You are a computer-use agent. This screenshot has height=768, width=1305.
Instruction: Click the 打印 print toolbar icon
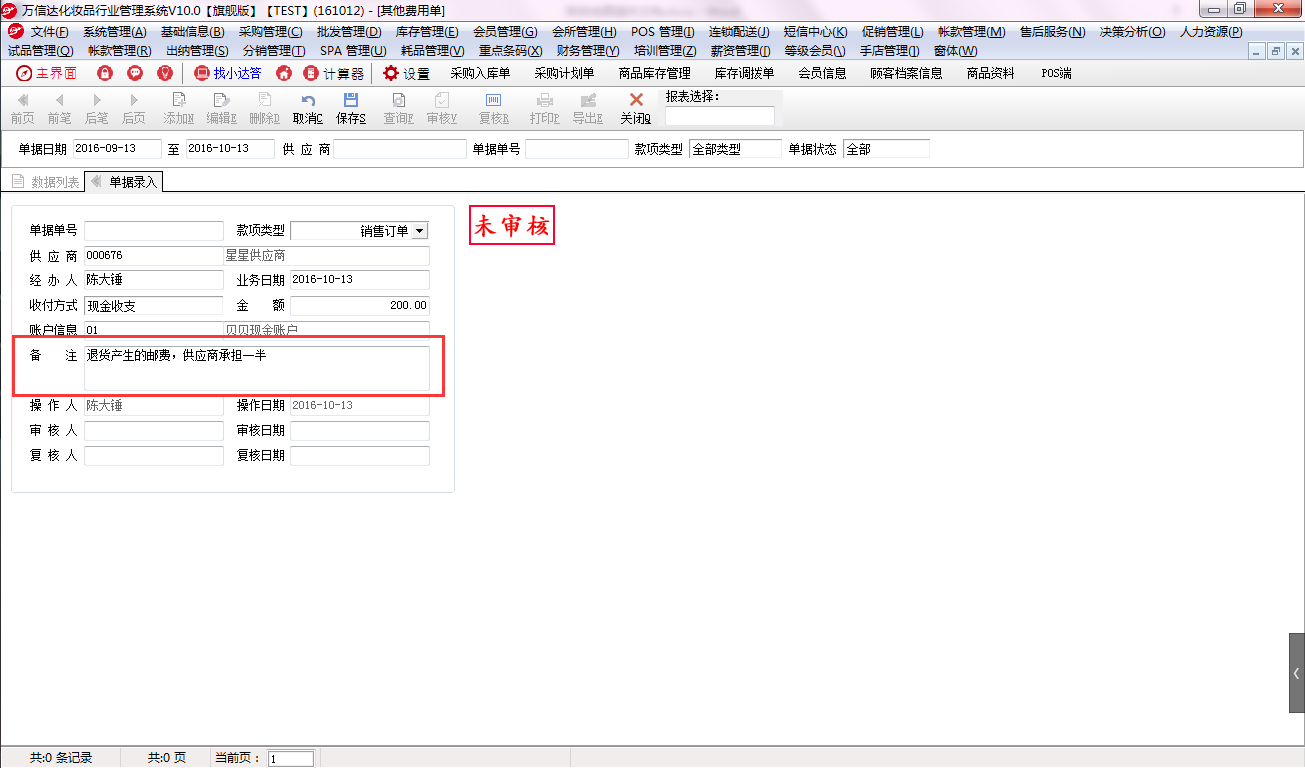(x=545, y=109)
